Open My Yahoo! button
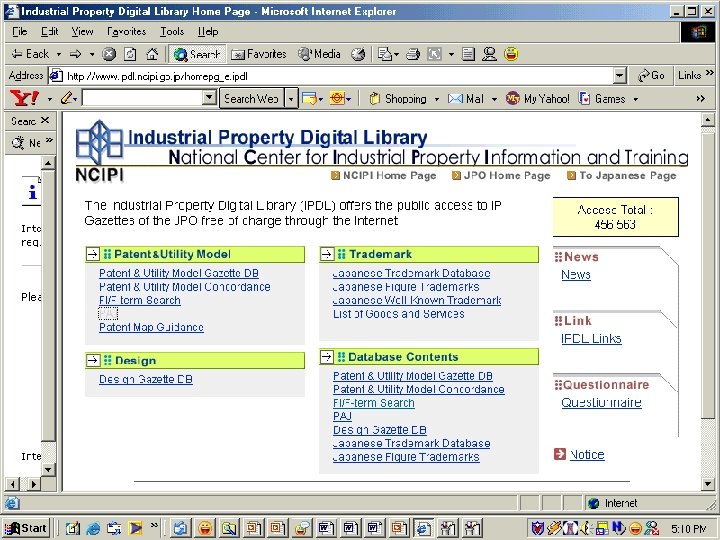Screen dimensions: 720x540 tap(537, 99)
